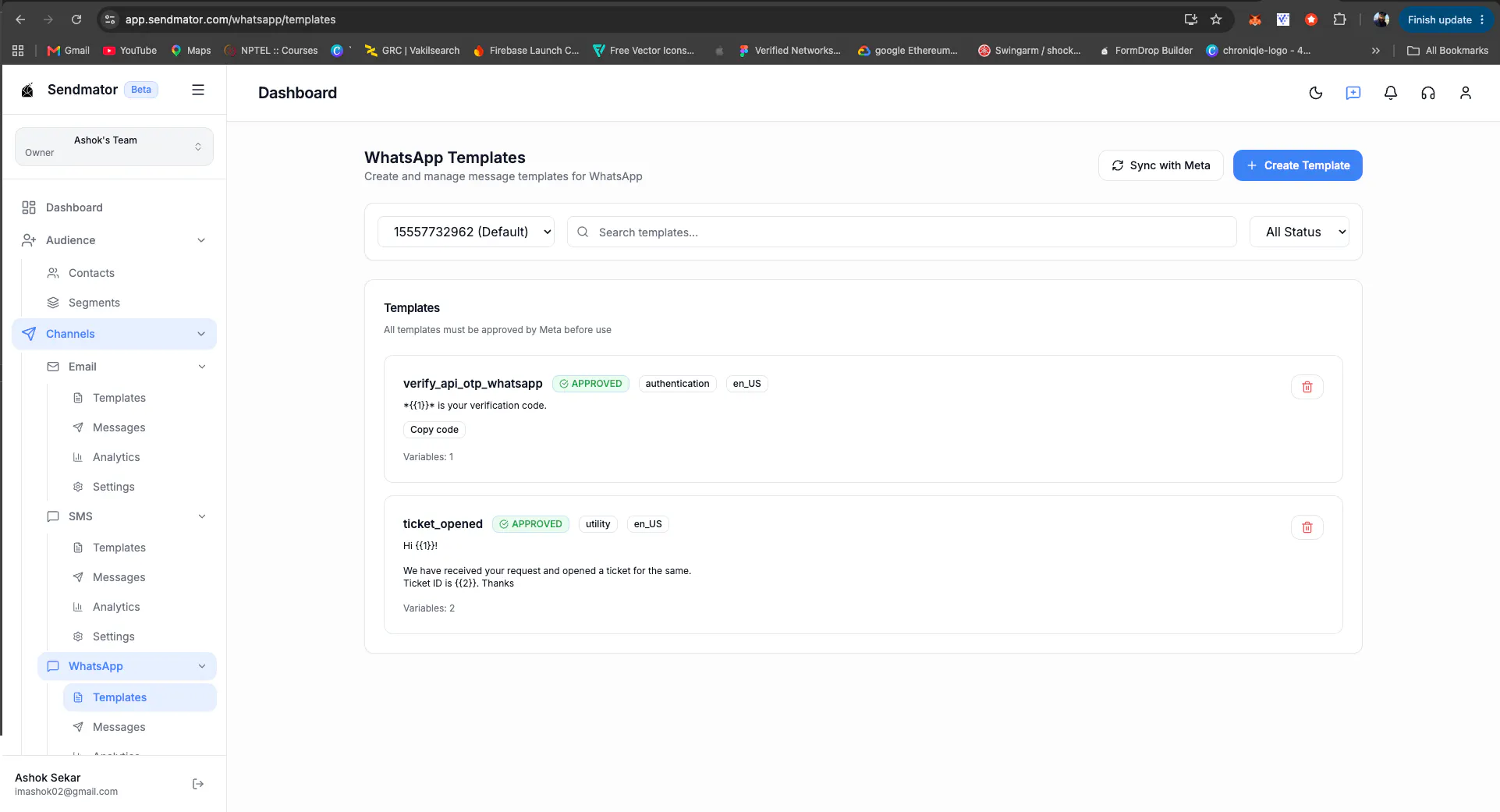
Task: Open the install app icon in address bar
Action: tap(1190, 20)
